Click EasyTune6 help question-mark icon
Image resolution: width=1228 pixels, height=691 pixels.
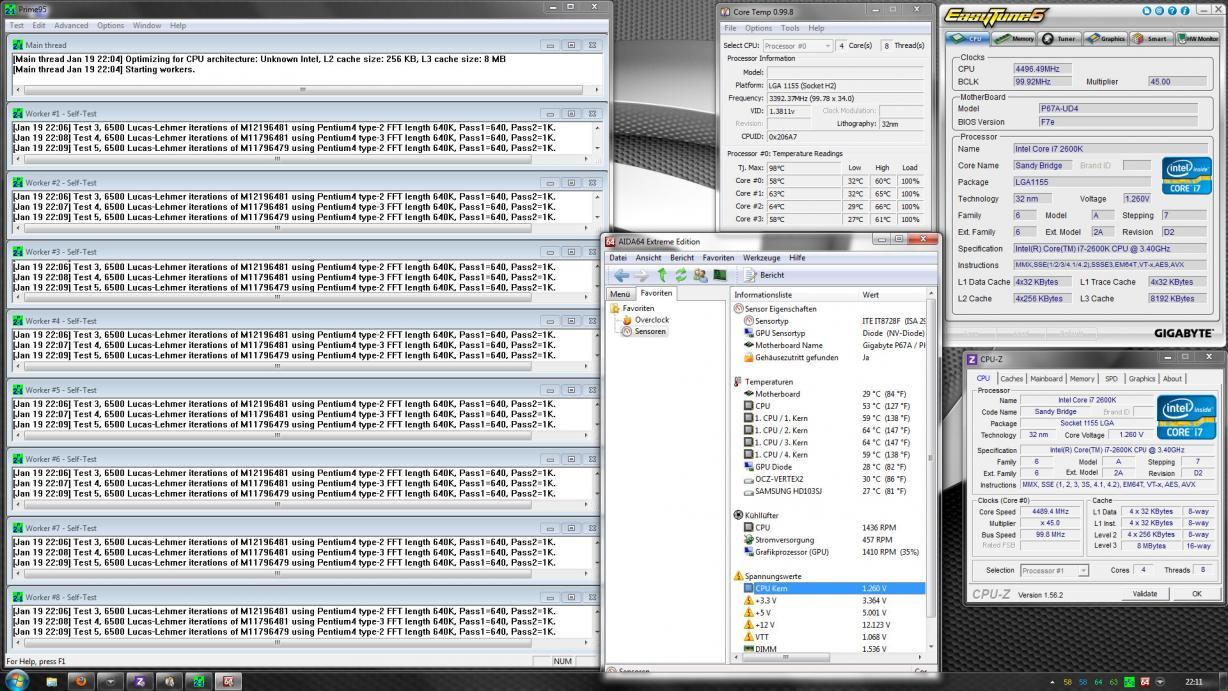click(1173, 10)
